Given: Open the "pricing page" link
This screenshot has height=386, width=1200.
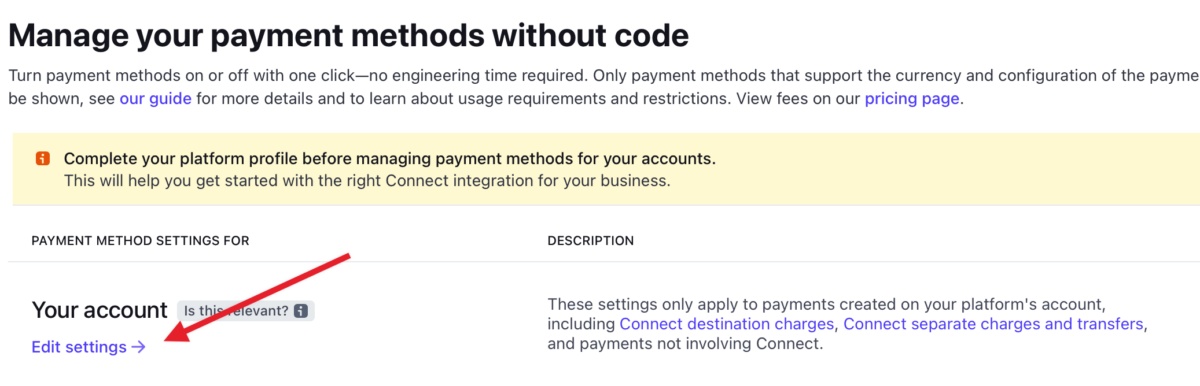Looking at the screenshot, I should (912, 99).
